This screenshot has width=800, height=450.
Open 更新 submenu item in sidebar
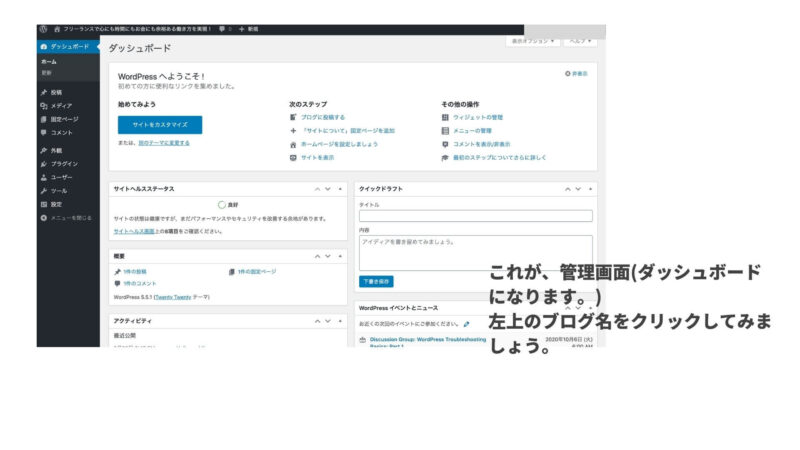coord(46,73)
